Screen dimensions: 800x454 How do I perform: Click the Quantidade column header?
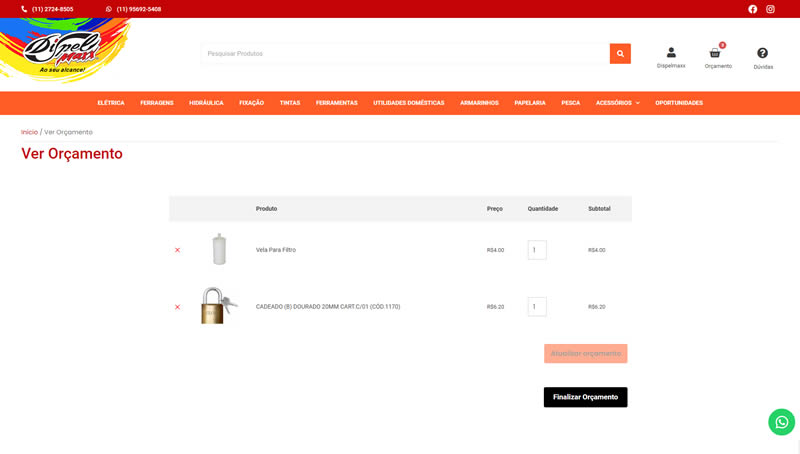pos(542,209)
